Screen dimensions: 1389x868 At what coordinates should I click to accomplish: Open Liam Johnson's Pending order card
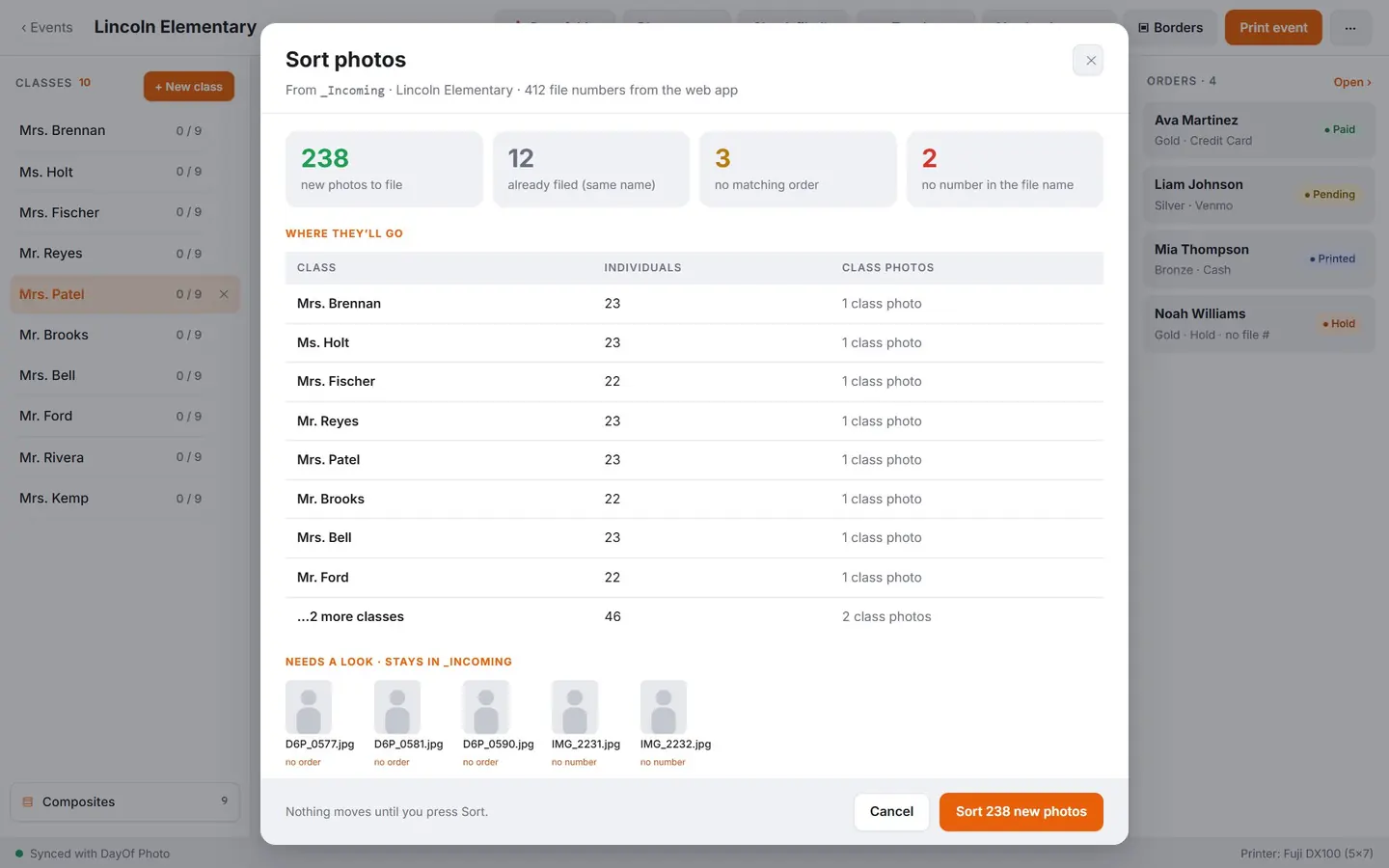click(1259, 195)
